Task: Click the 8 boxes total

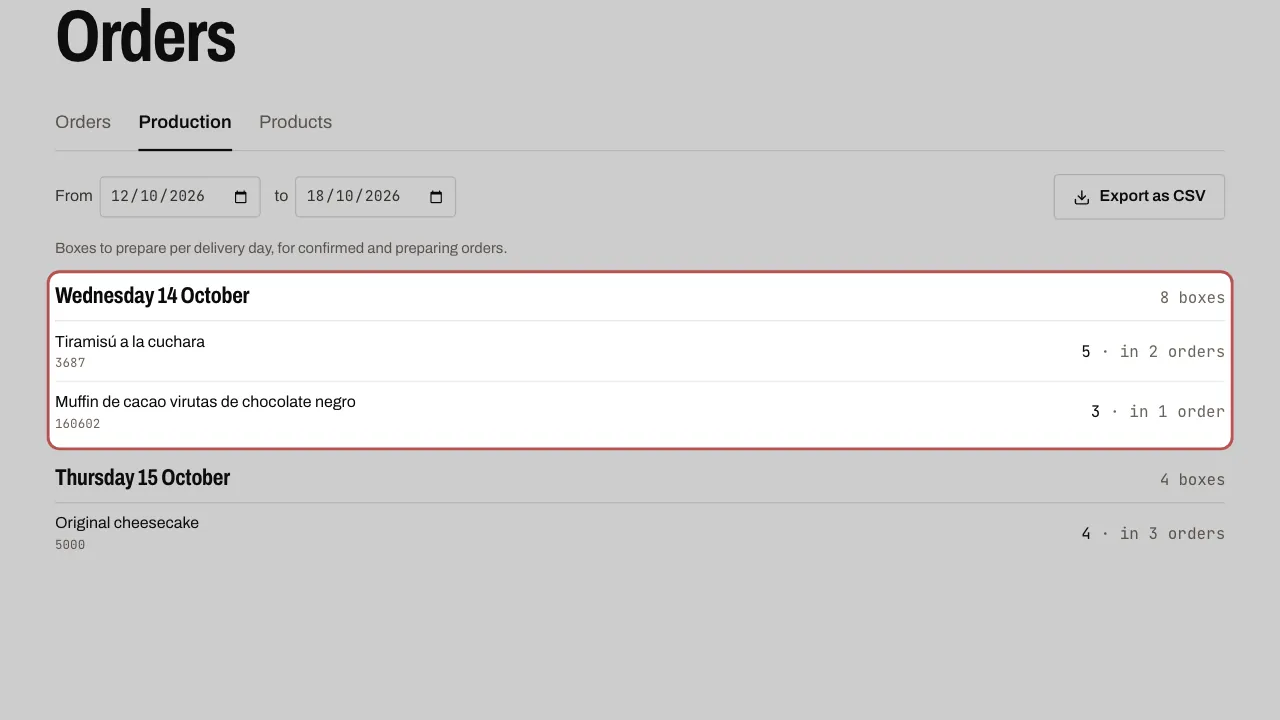Action: 1192,298
